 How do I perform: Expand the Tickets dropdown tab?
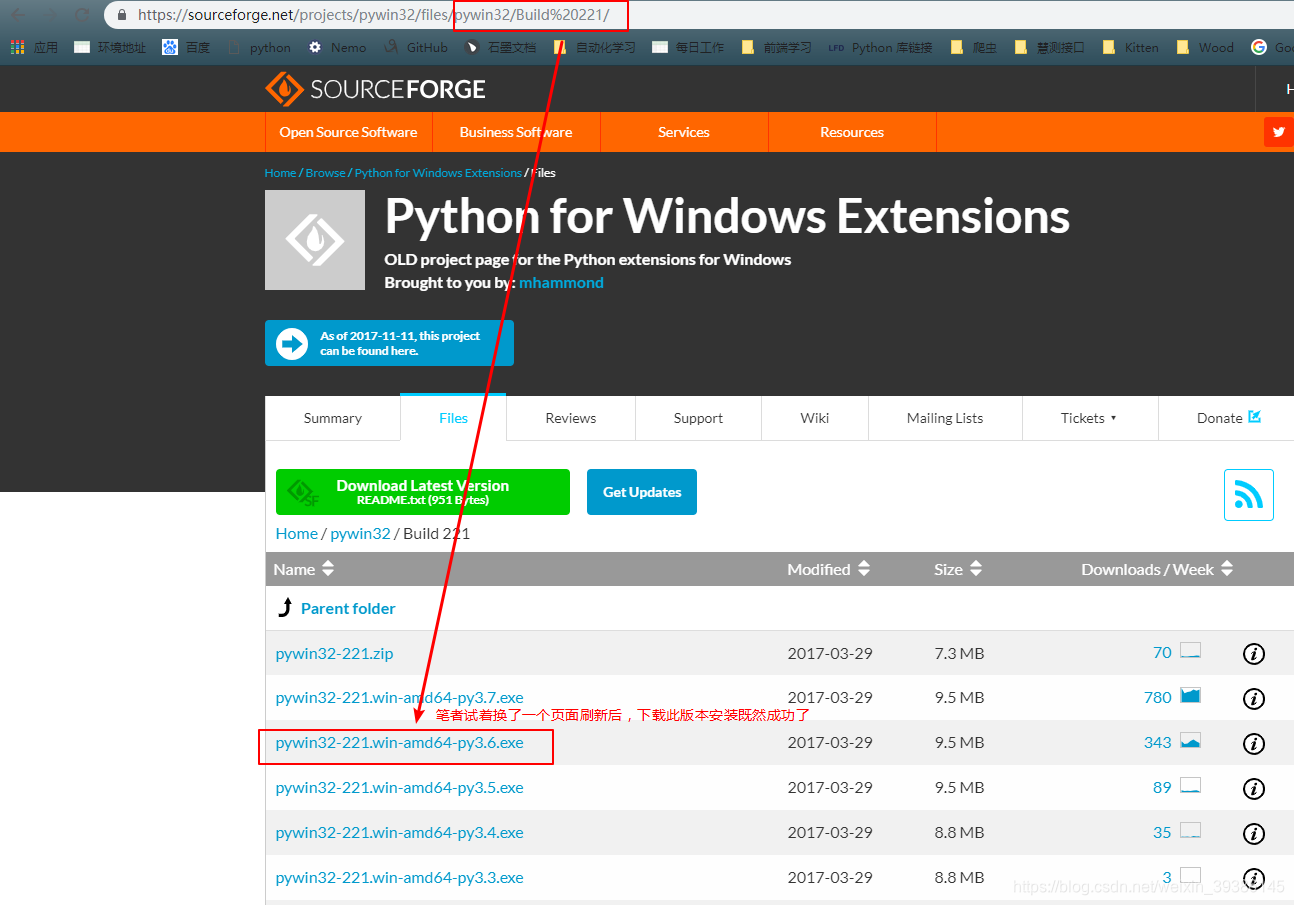(x=1089, y=418)
